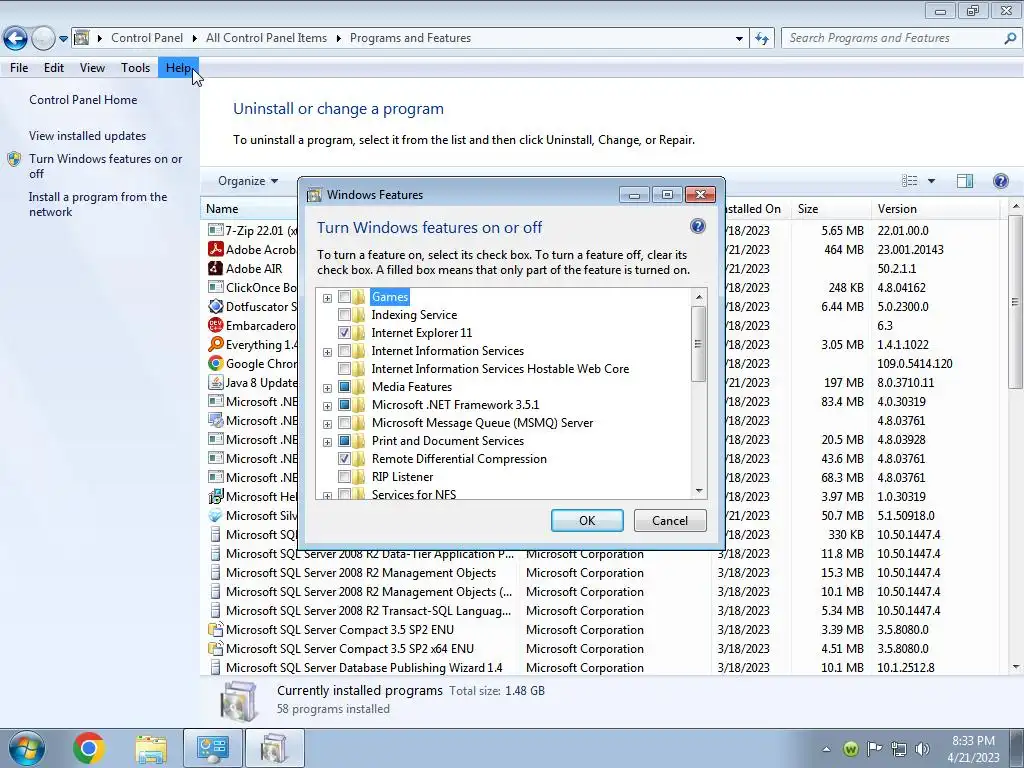Click the Microsoft Help Viewer icon
The height and width of the screenshot is (768, 1024).
tap(216, 496)
